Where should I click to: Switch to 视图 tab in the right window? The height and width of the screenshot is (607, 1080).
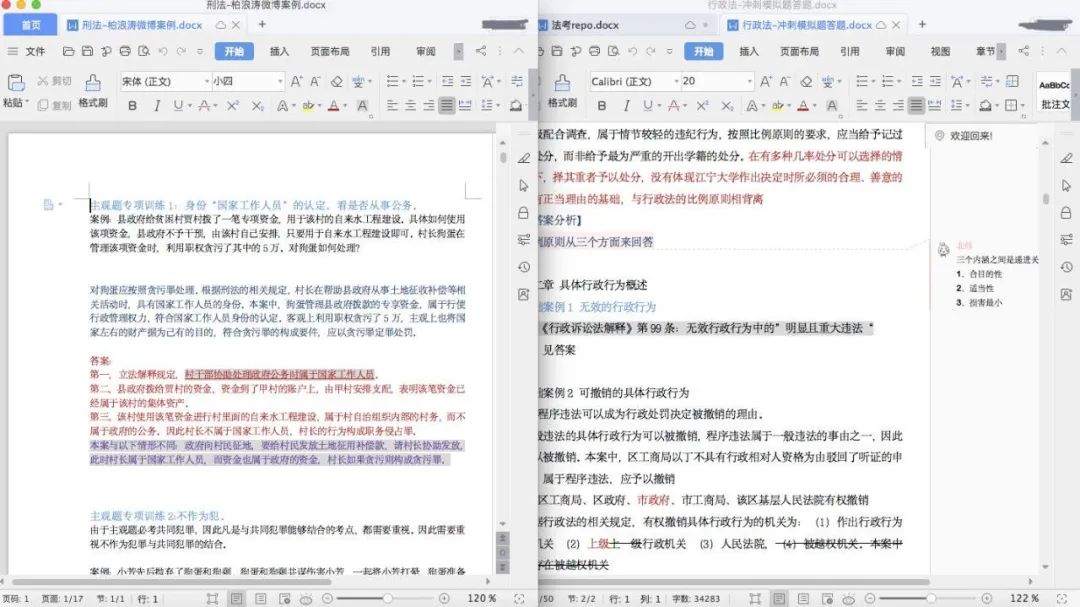[940, 51]
